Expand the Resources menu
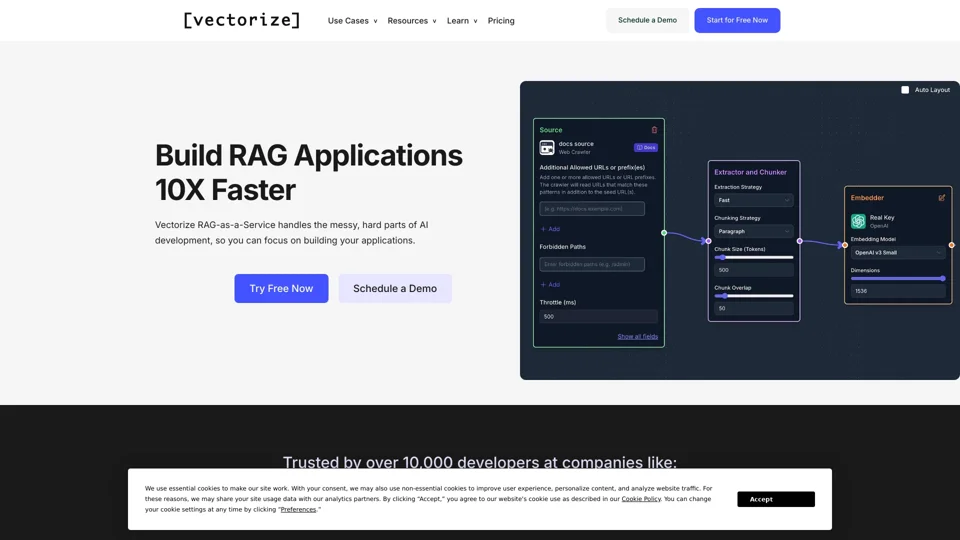Screen dimensions: 960x540 click(x=411, y=21)
